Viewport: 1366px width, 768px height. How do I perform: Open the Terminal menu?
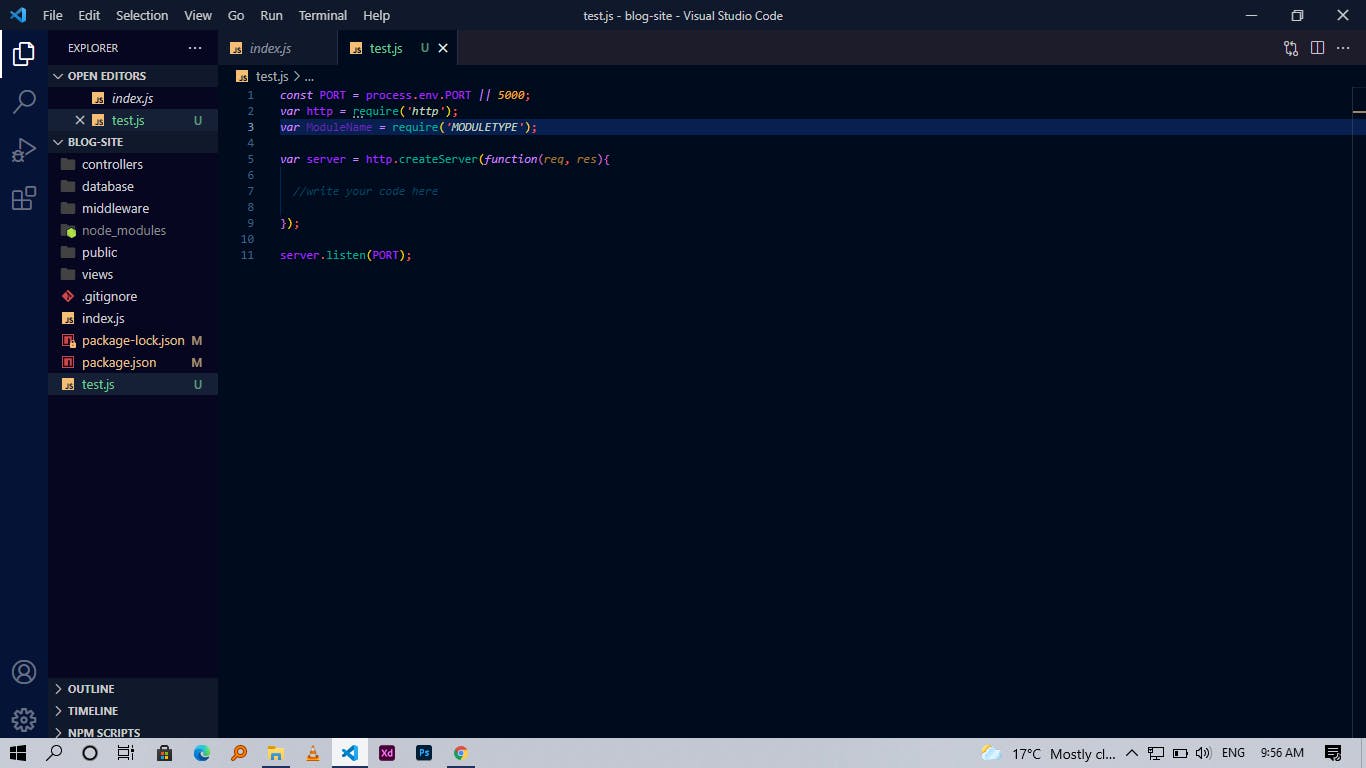(323, 15)
